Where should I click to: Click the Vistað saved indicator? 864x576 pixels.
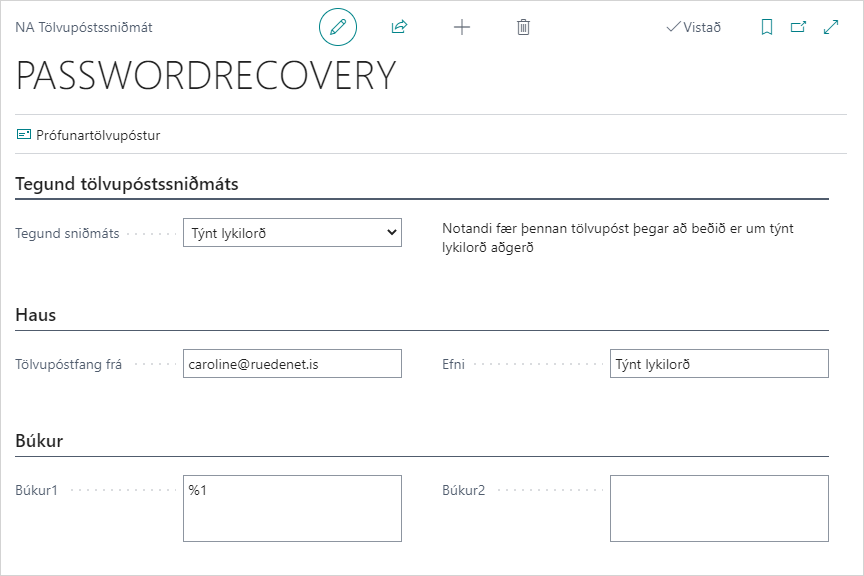tap(693, 27)
